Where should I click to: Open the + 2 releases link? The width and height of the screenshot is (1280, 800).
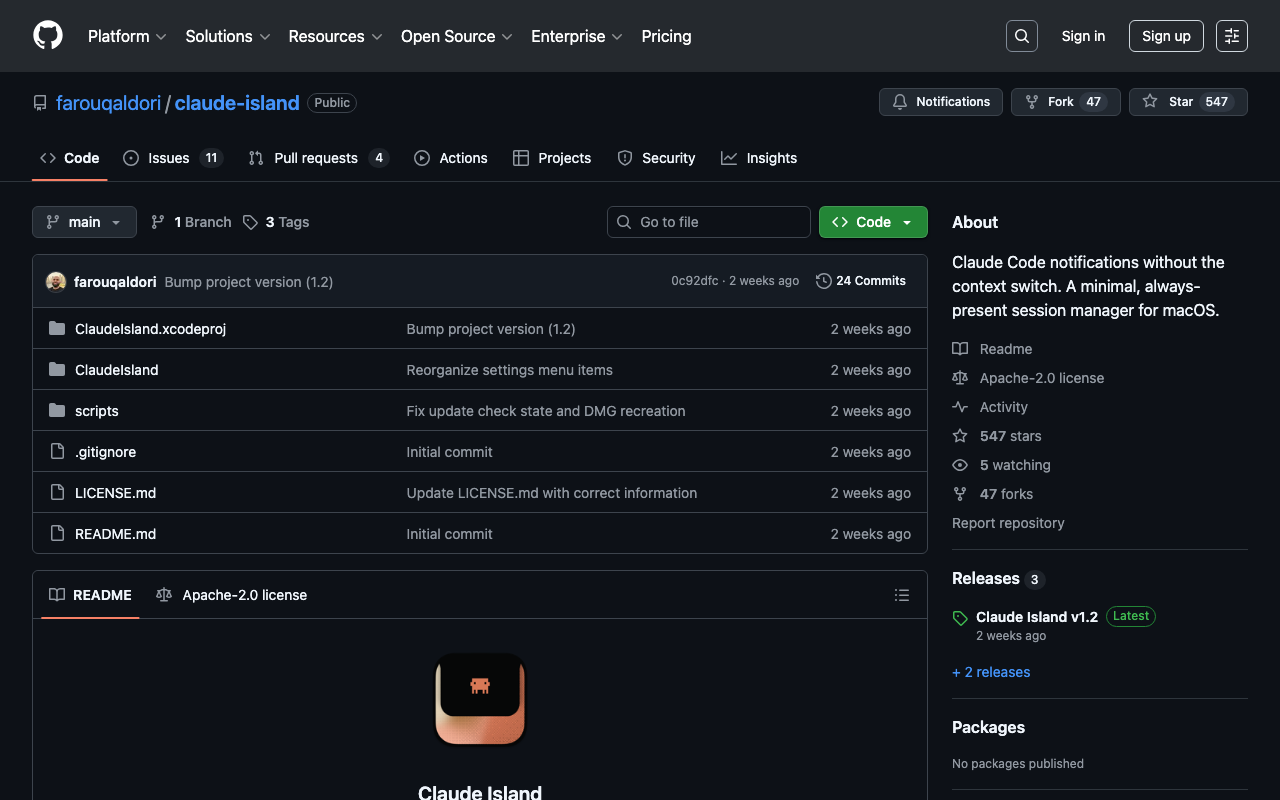[x=991, y=672]
